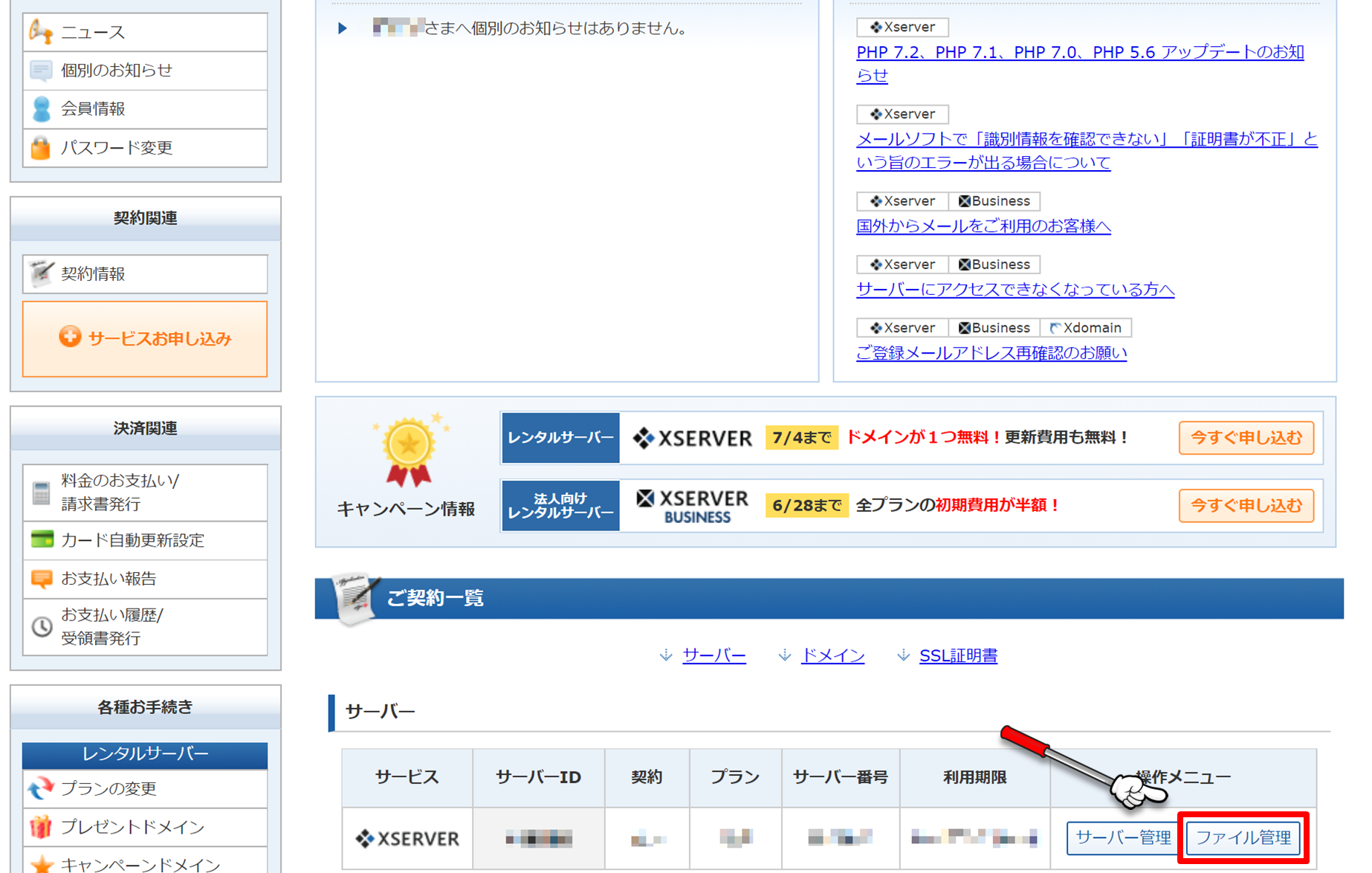The height and width of the screenshot is (873, 1372).
Task: Open the 国外からメールをご利用のお客様へ link
Action: click(x=983, y=226)
